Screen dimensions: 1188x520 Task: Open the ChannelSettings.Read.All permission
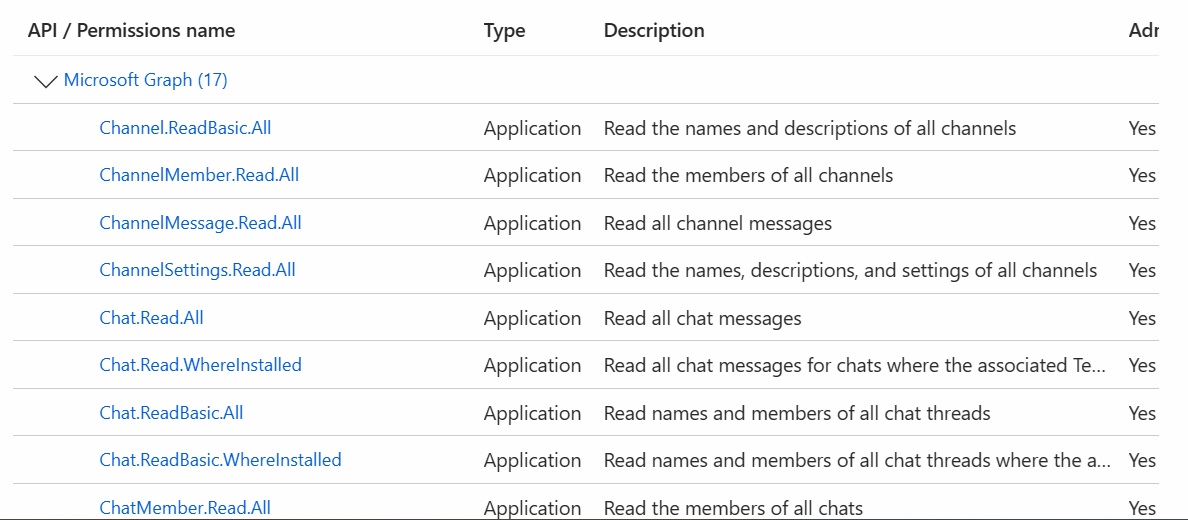pos(198,270)
